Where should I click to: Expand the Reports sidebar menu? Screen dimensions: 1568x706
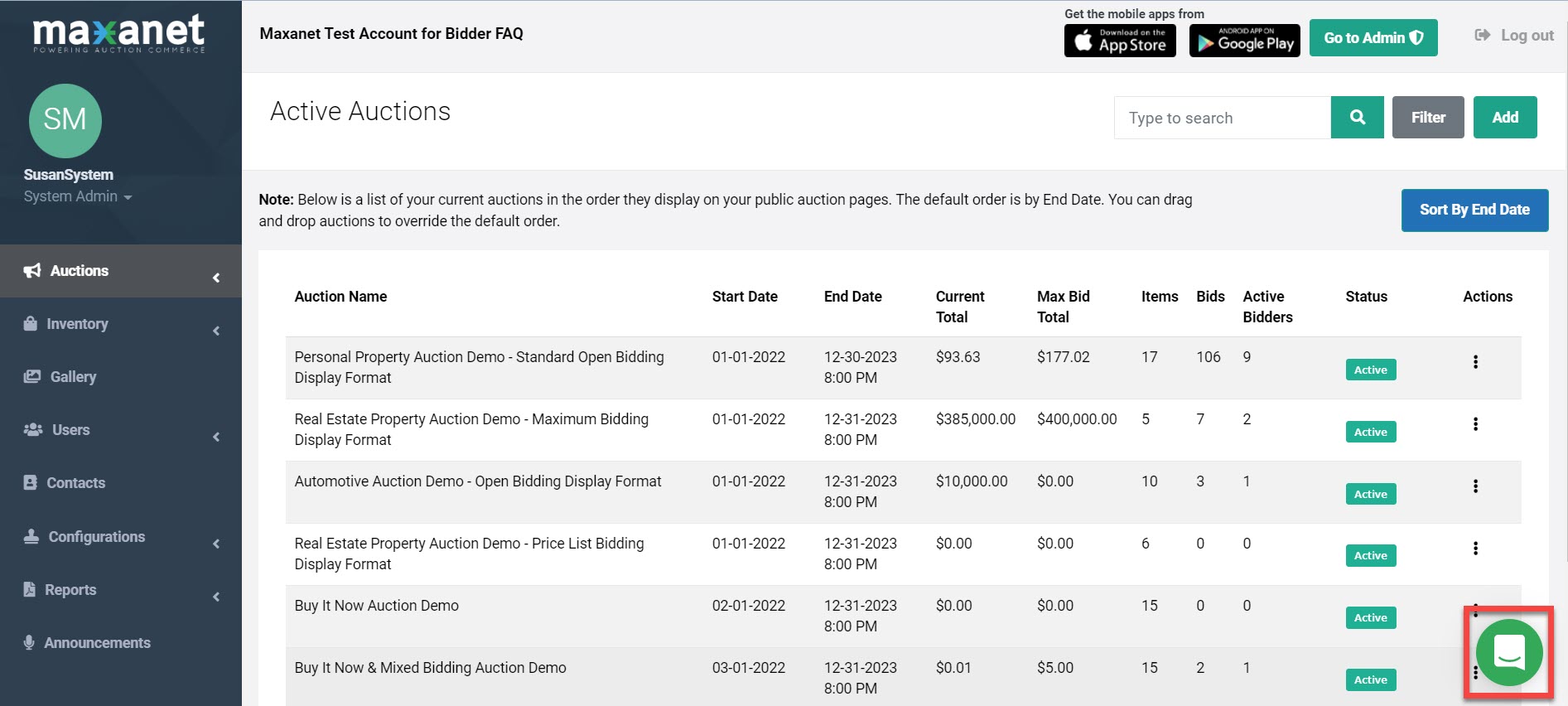pos(120,590)
